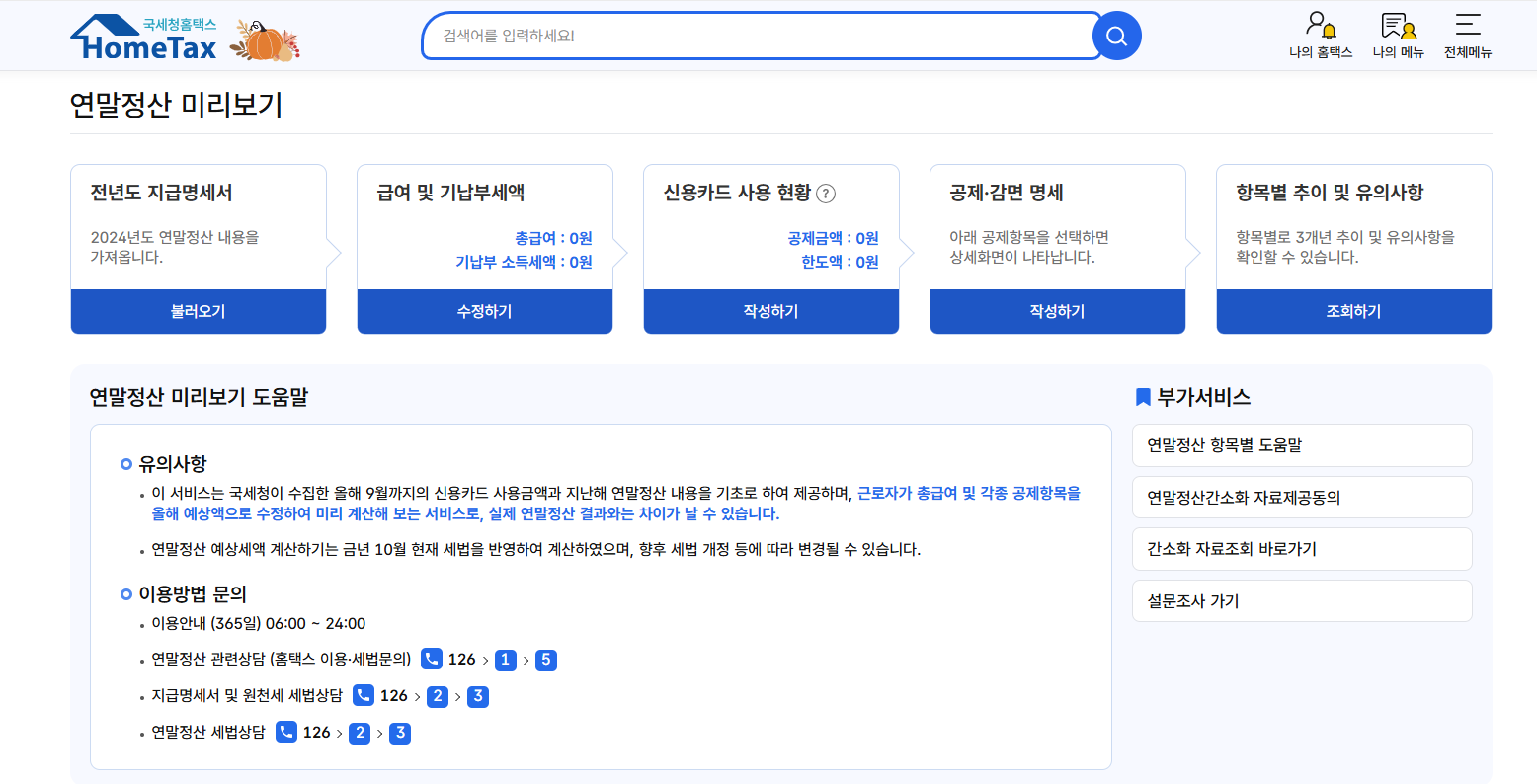Click the phone icon next to 연말정산 세법상담
The width and height of the screenshot is (1537, 784).
tap(285, 733)
